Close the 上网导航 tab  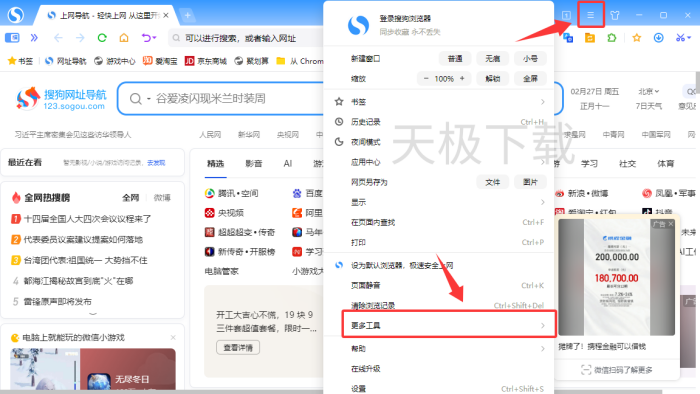click(166, 16)
